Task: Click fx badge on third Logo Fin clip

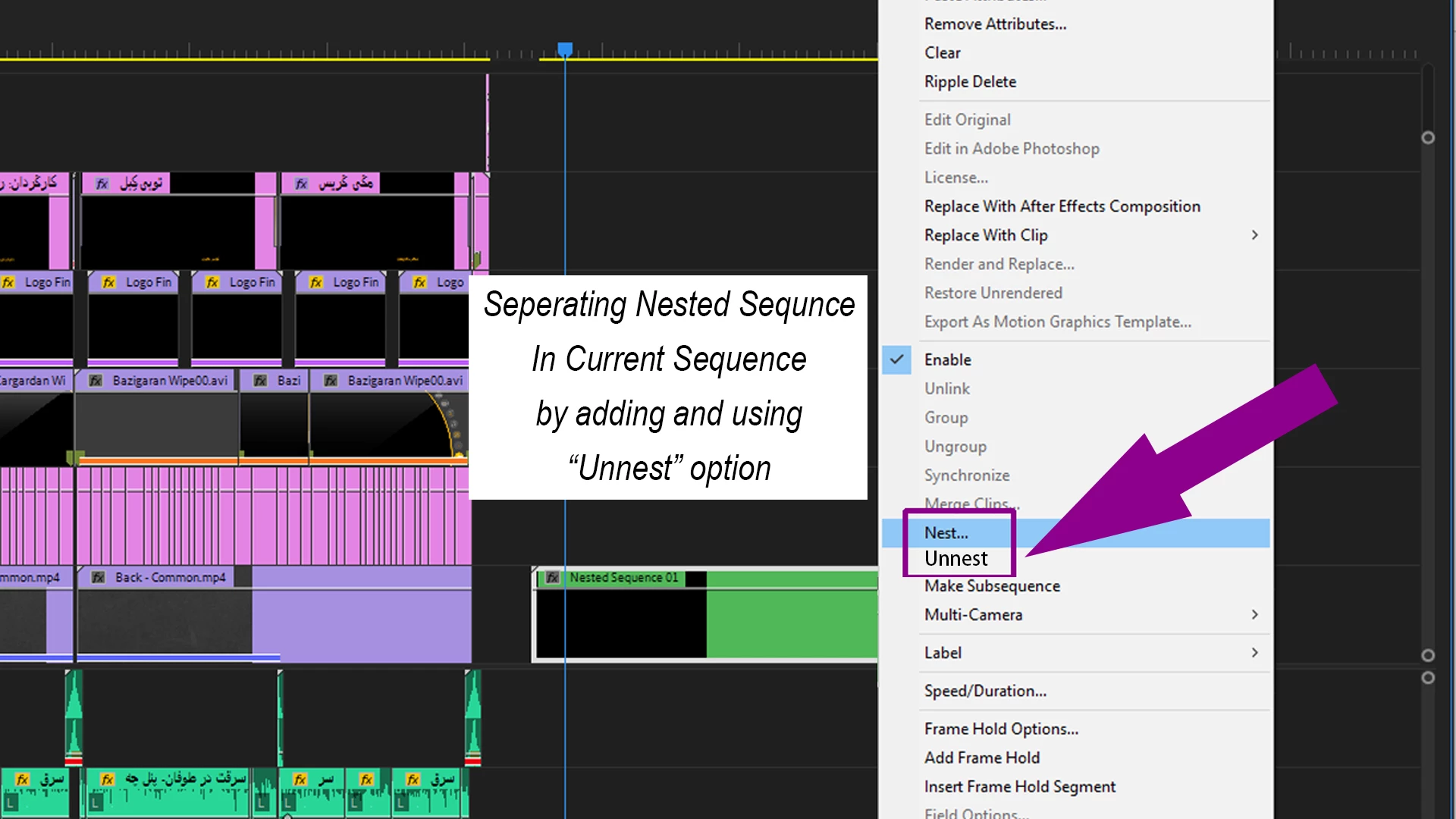Action: (x=212, y=282)
